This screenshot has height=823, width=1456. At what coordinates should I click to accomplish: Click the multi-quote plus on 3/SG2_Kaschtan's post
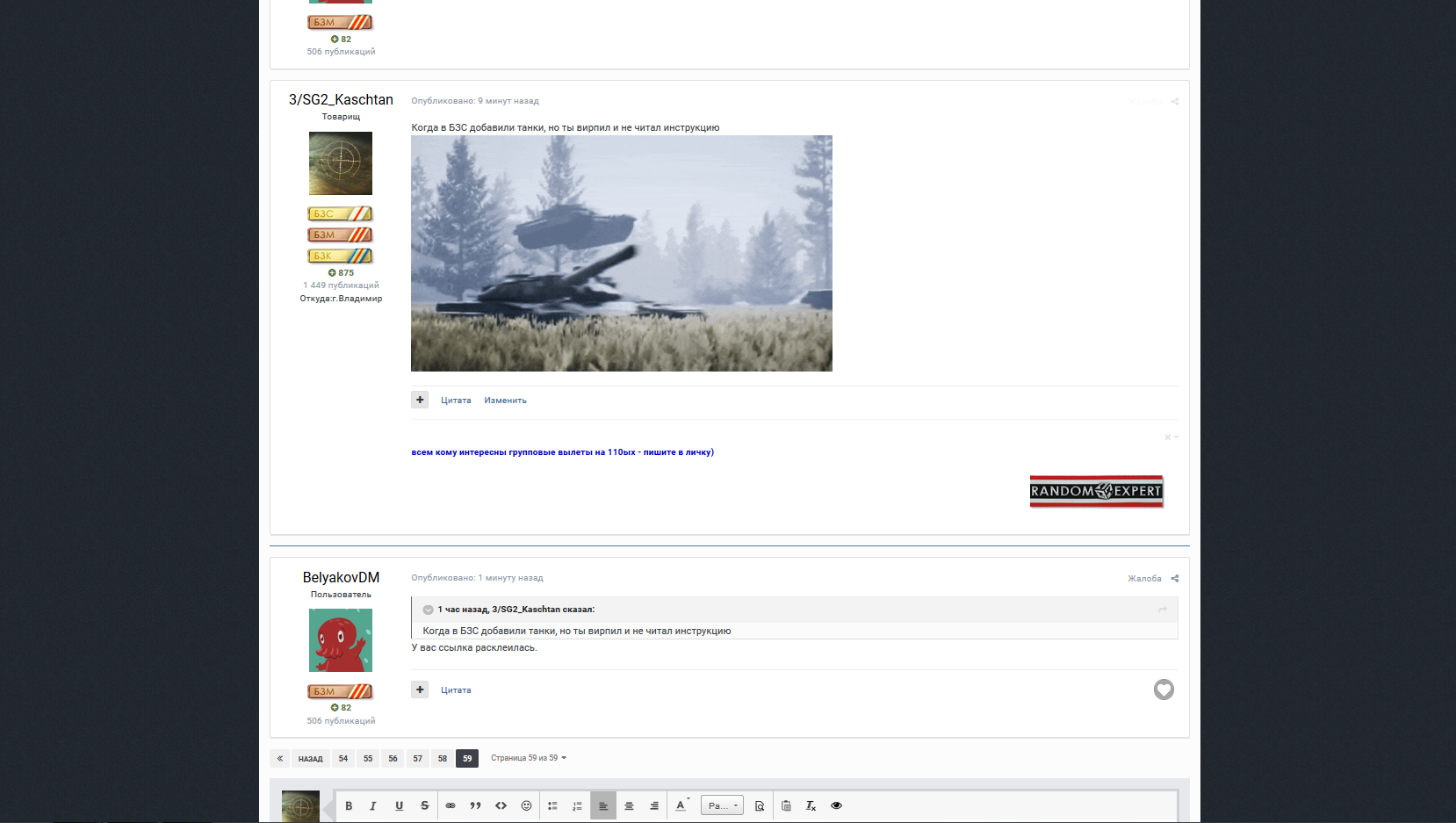pyautogui.click(x=420, y=400)
